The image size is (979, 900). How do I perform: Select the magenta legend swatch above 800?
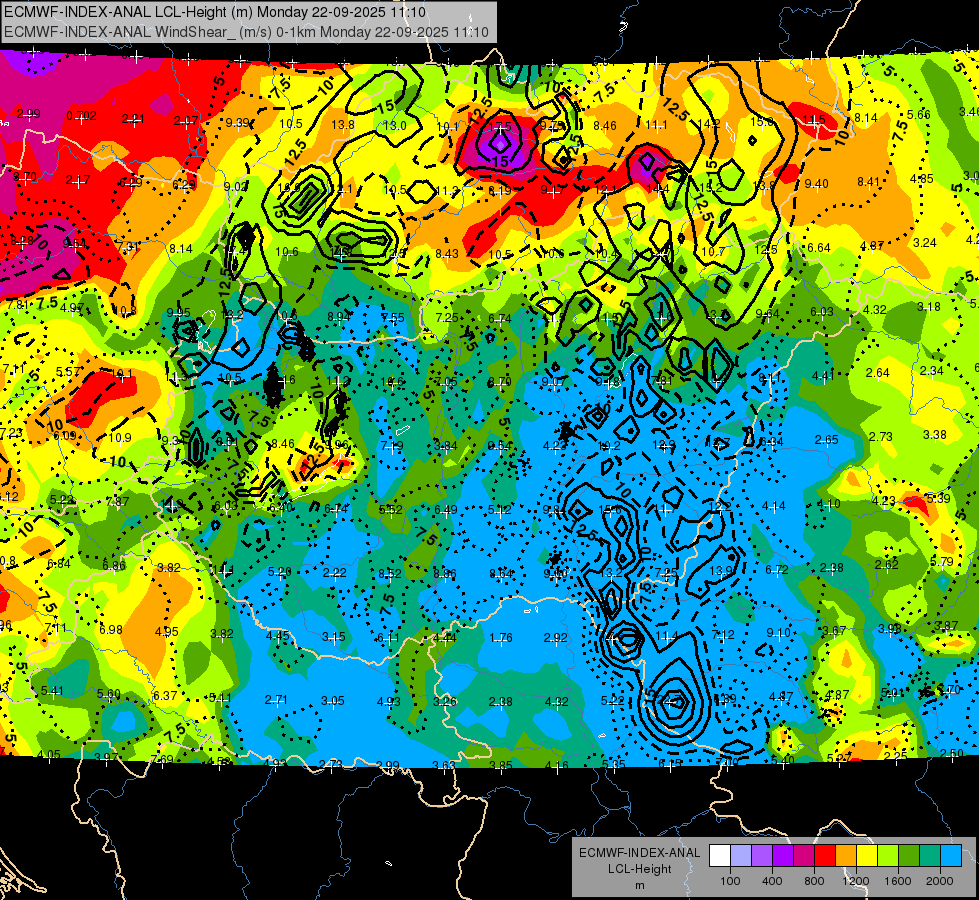click(x=804, y=856)
